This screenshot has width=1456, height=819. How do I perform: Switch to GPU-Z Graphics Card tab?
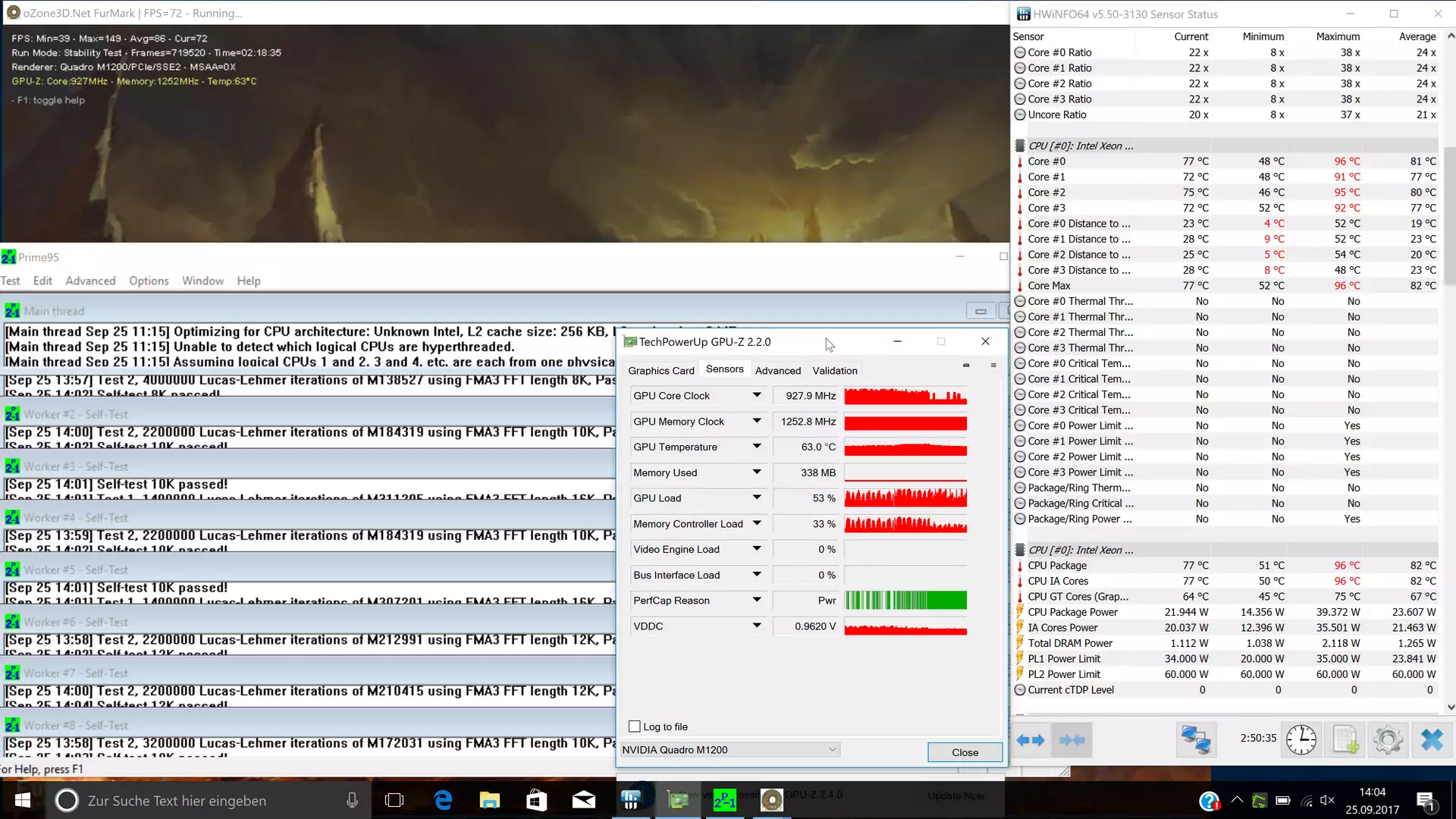[661, 371]
